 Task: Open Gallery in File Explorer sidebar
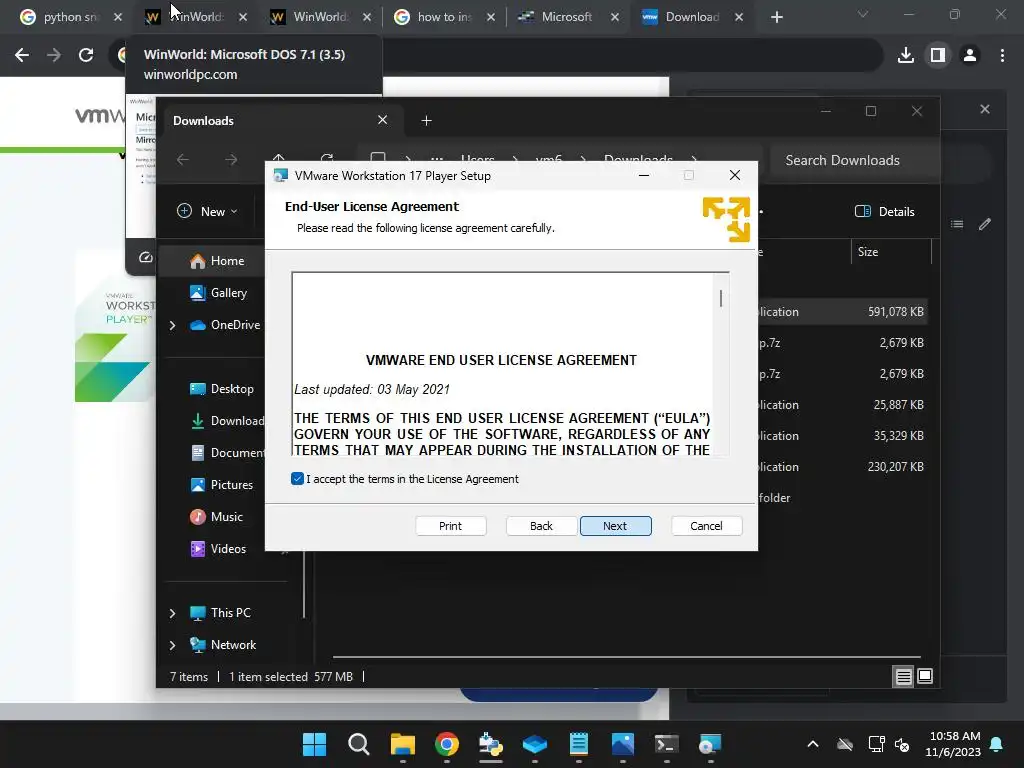point(218,293)
